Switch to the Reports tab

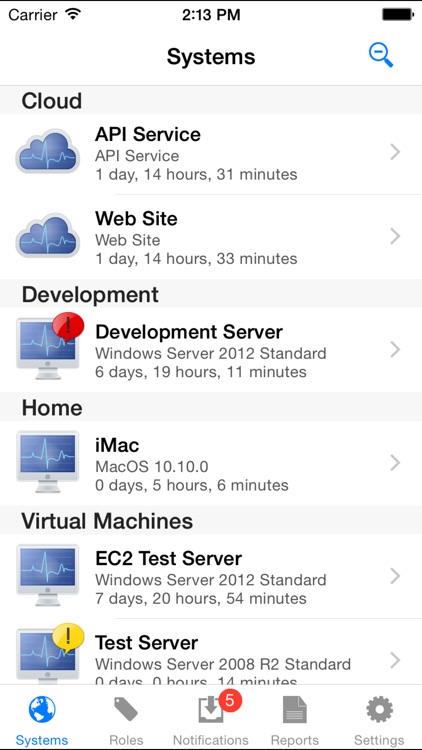(x=295, y=722)
